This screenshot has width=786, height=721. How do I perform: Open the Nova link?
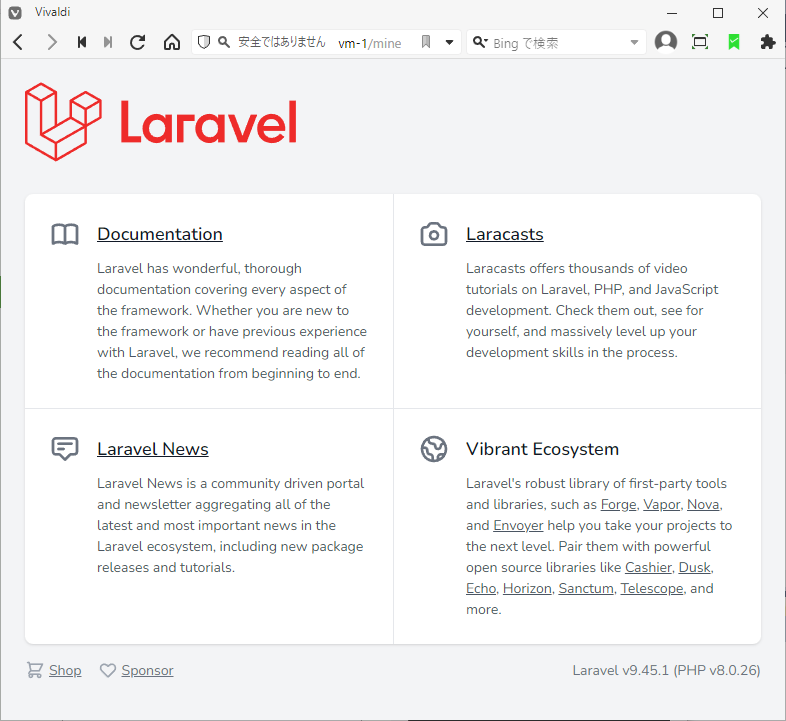pos(703,504)
